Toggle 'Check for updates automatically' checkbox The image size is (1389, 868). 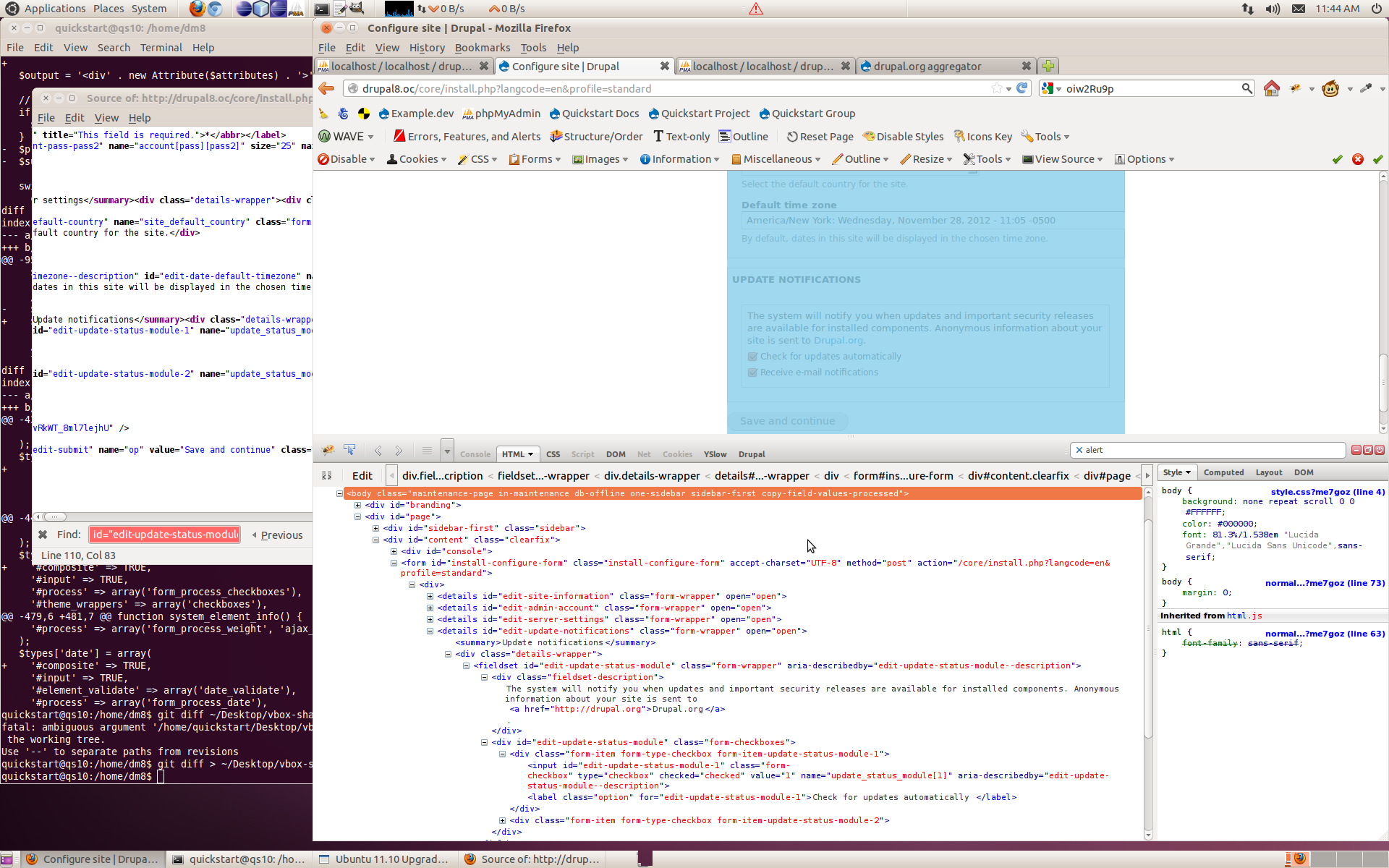click(752, 357)
